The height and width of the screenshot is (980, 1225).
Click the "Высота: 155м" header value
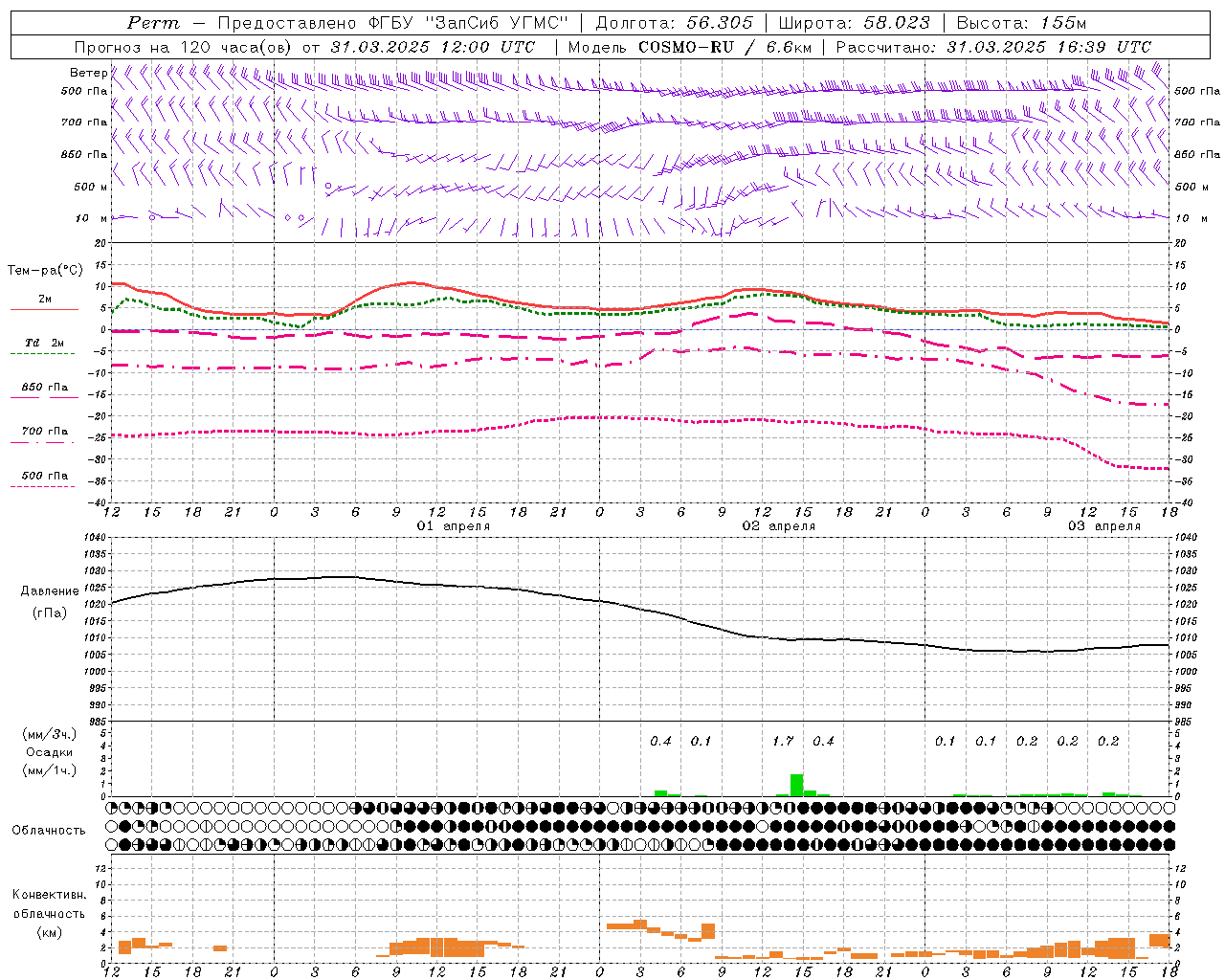click(1021, 23)
